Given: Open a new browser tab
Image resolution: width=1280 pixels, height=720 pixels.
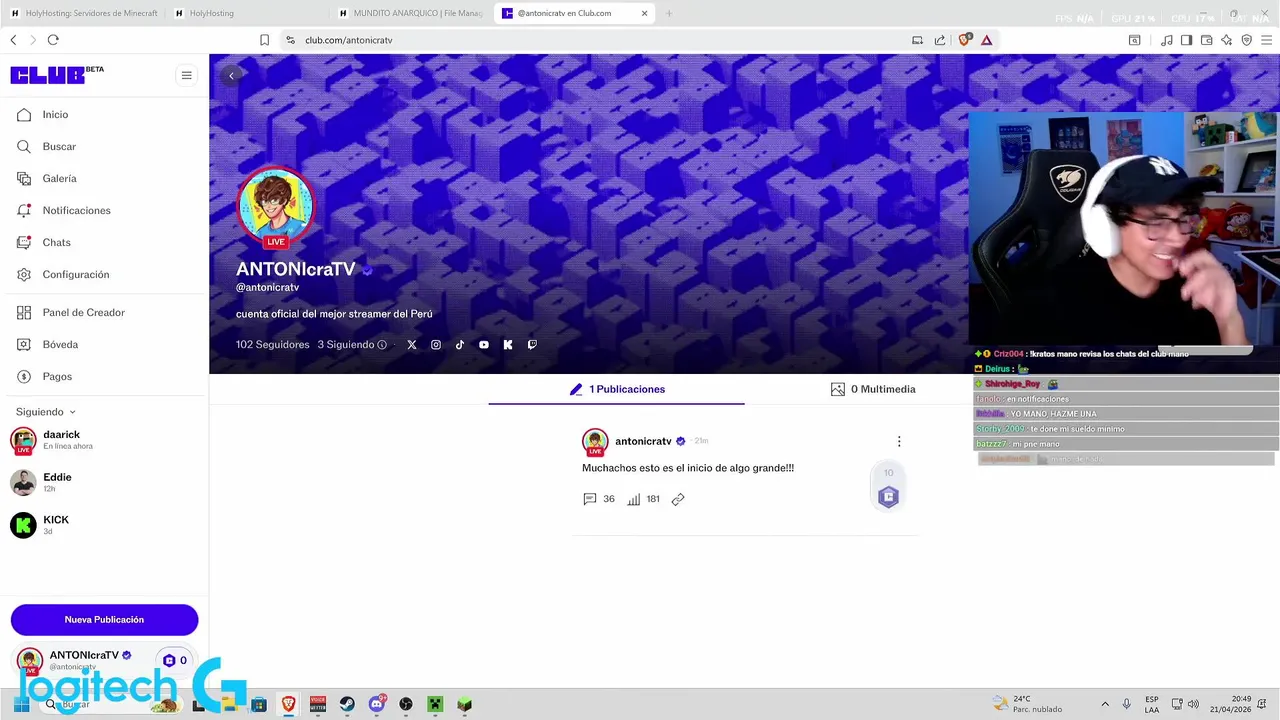Looking at the screenshot, I should [669, 13].
